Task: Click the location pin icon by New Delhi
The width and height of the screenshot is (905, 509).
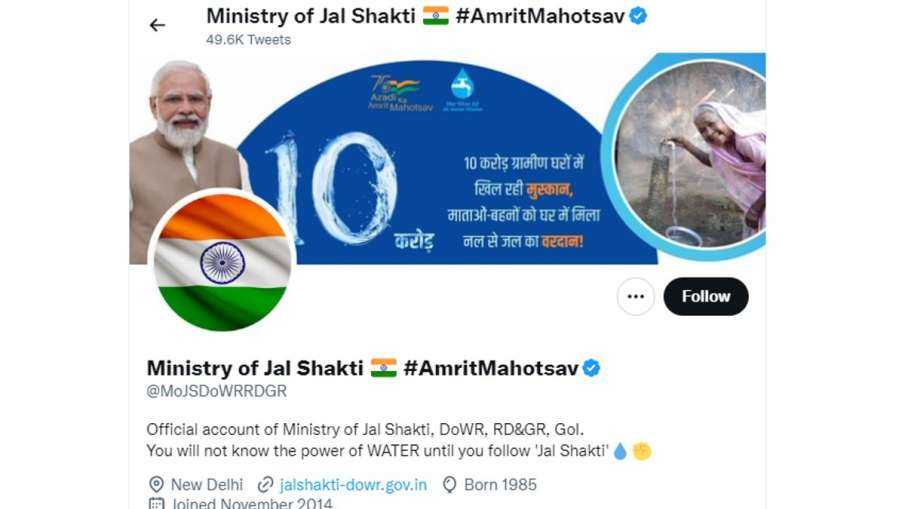Action: tap(156, 485)
